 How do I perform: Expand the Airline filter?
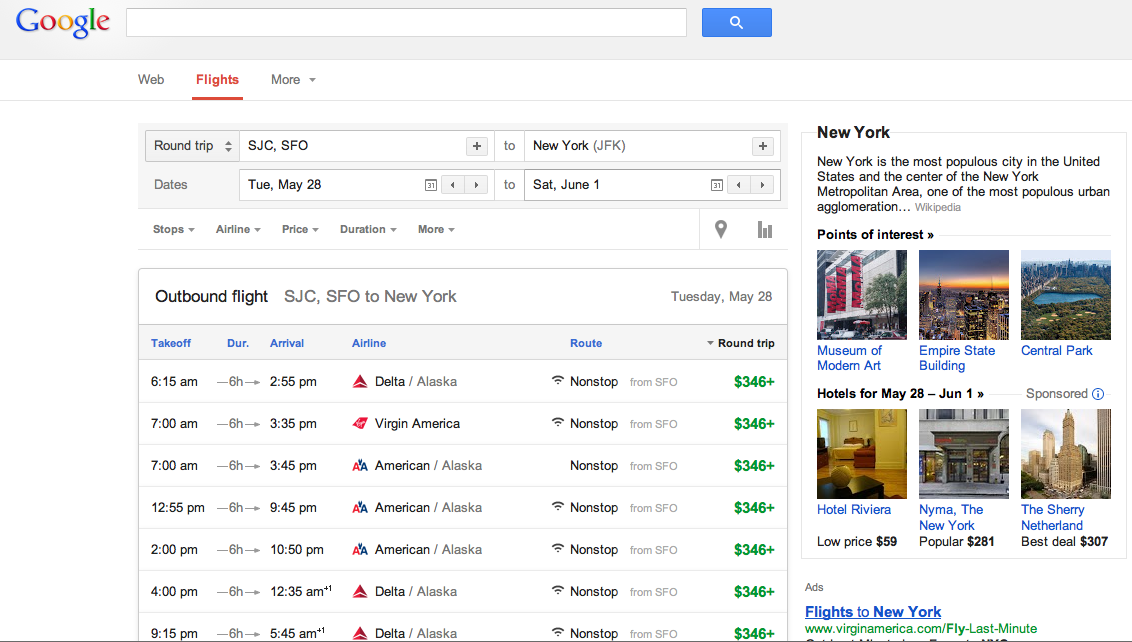pos(238,230)
